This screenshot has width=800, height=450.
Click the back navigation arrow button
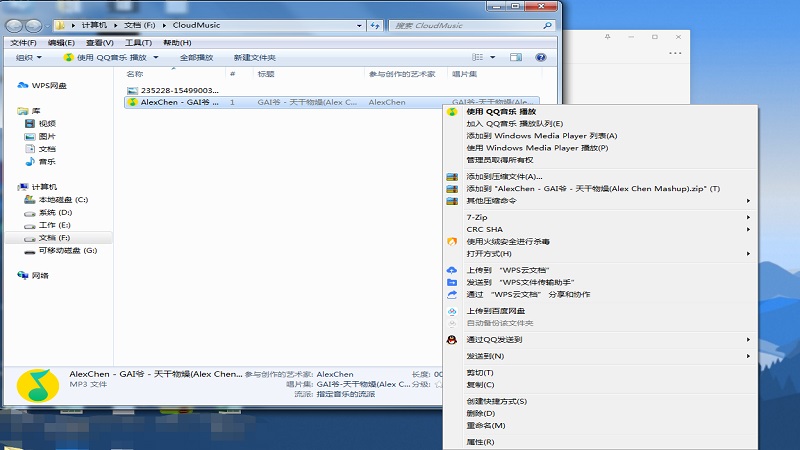click(14, 26)
